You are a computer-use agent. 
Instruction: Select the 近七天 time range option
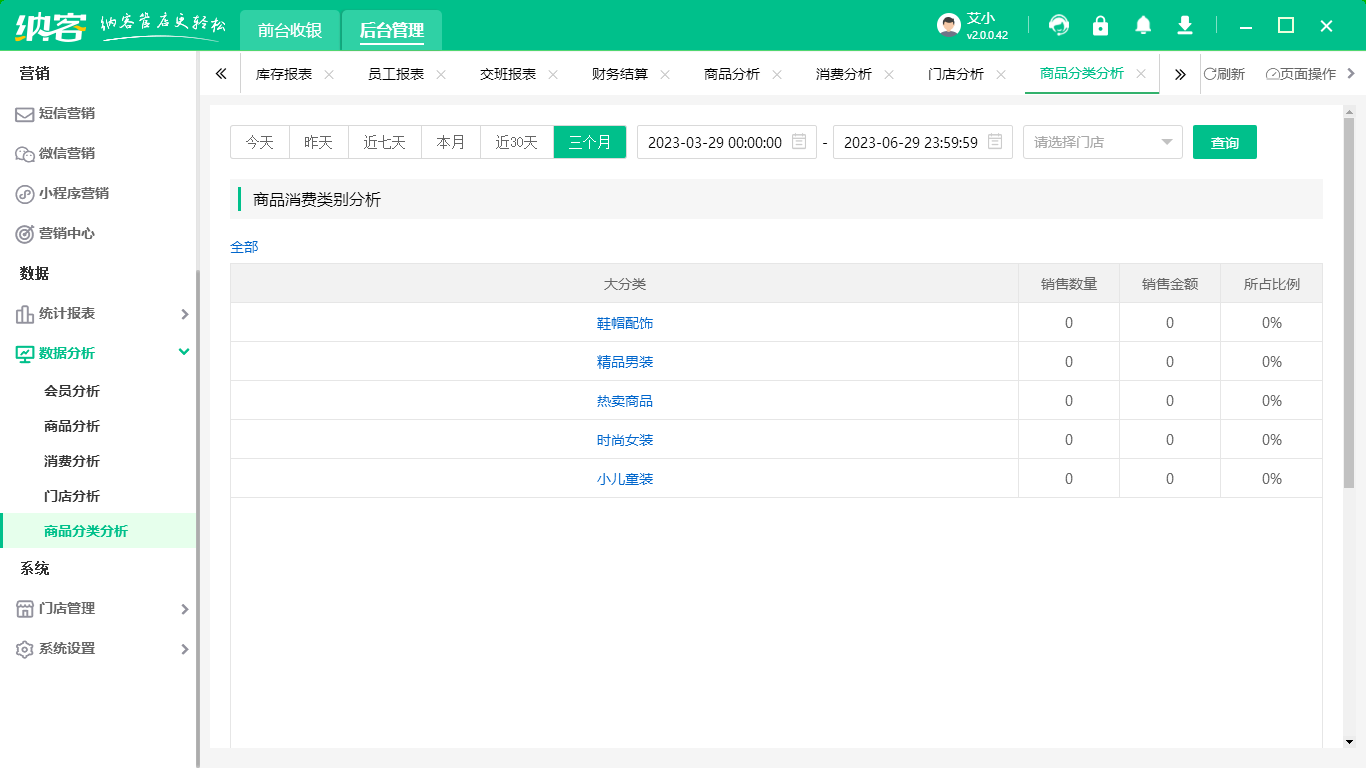point(384,142)
